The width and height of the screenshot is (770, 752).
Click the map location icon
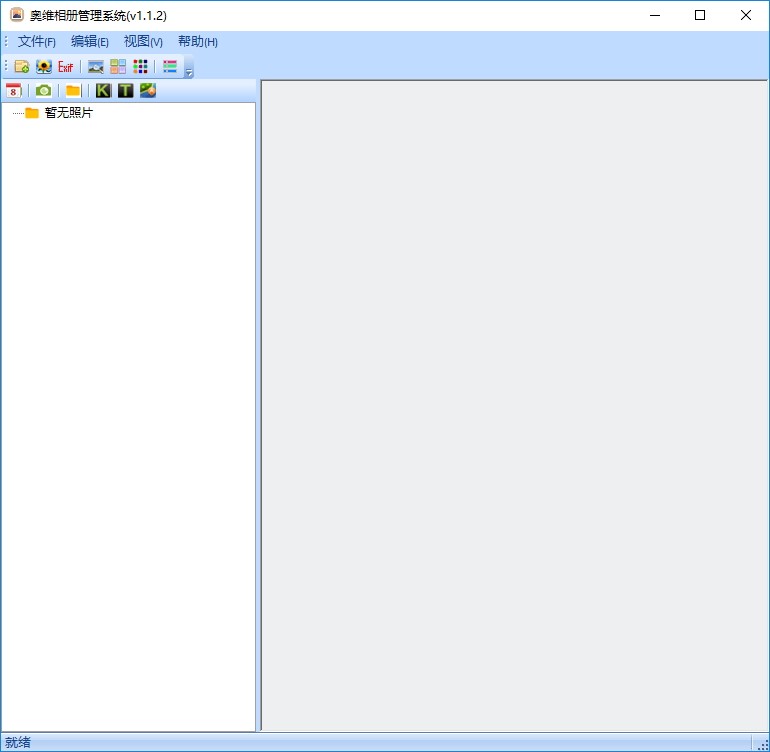click(148, 90)
